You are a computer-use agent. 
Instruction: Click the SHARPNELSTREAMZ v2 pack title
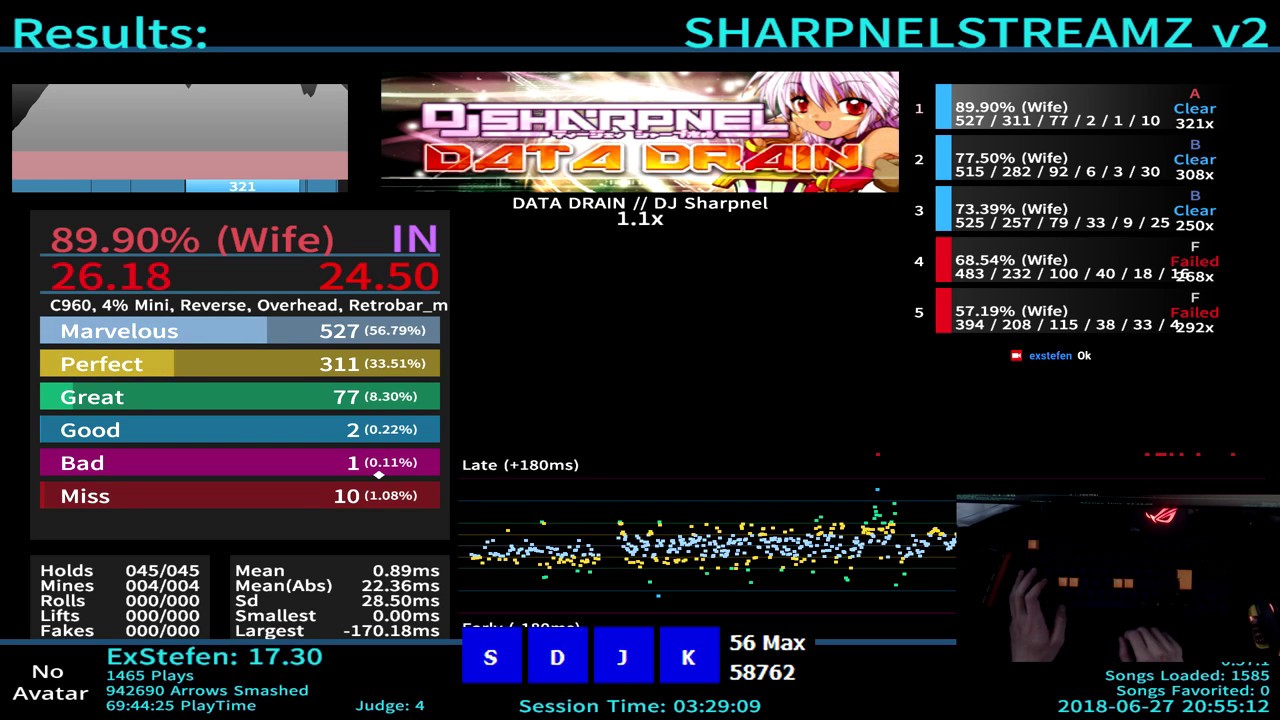coord(976,33)
